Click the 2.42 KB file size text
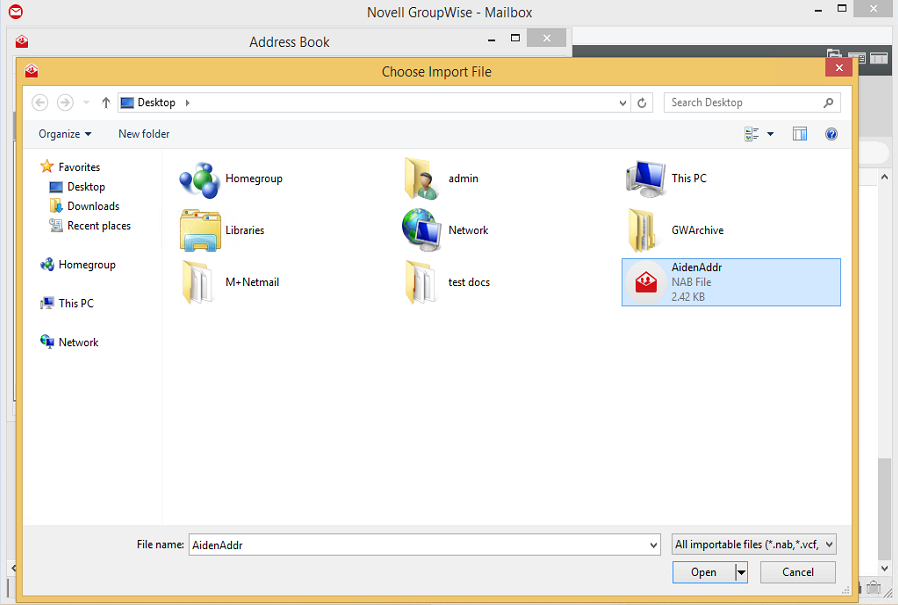 (x=688, y=297)
